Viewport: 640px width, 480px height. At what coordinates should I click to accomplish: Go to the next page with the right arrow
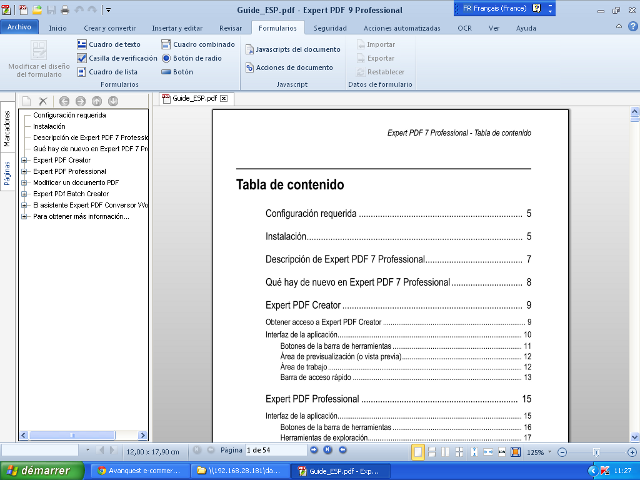(313, 450)
